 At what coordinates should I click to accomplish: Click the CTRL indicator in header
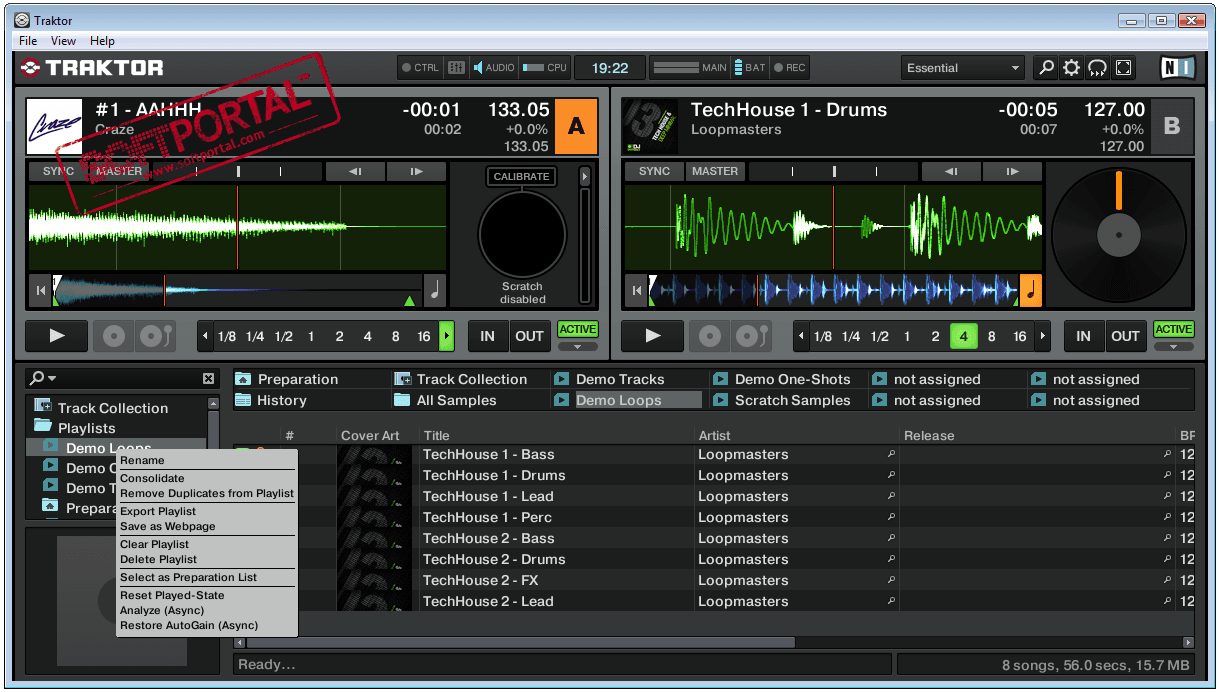pyautogui.click(x=420, y=68)
